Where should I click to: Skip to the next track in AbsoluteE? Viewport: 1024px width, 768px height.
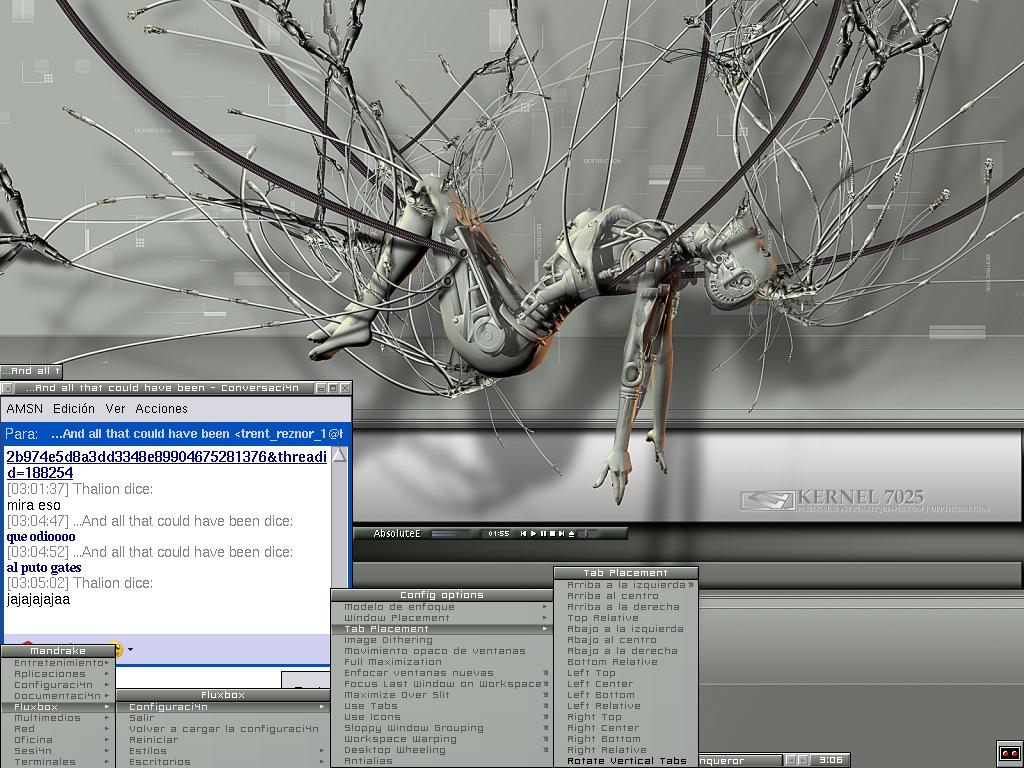coord(561,534)
